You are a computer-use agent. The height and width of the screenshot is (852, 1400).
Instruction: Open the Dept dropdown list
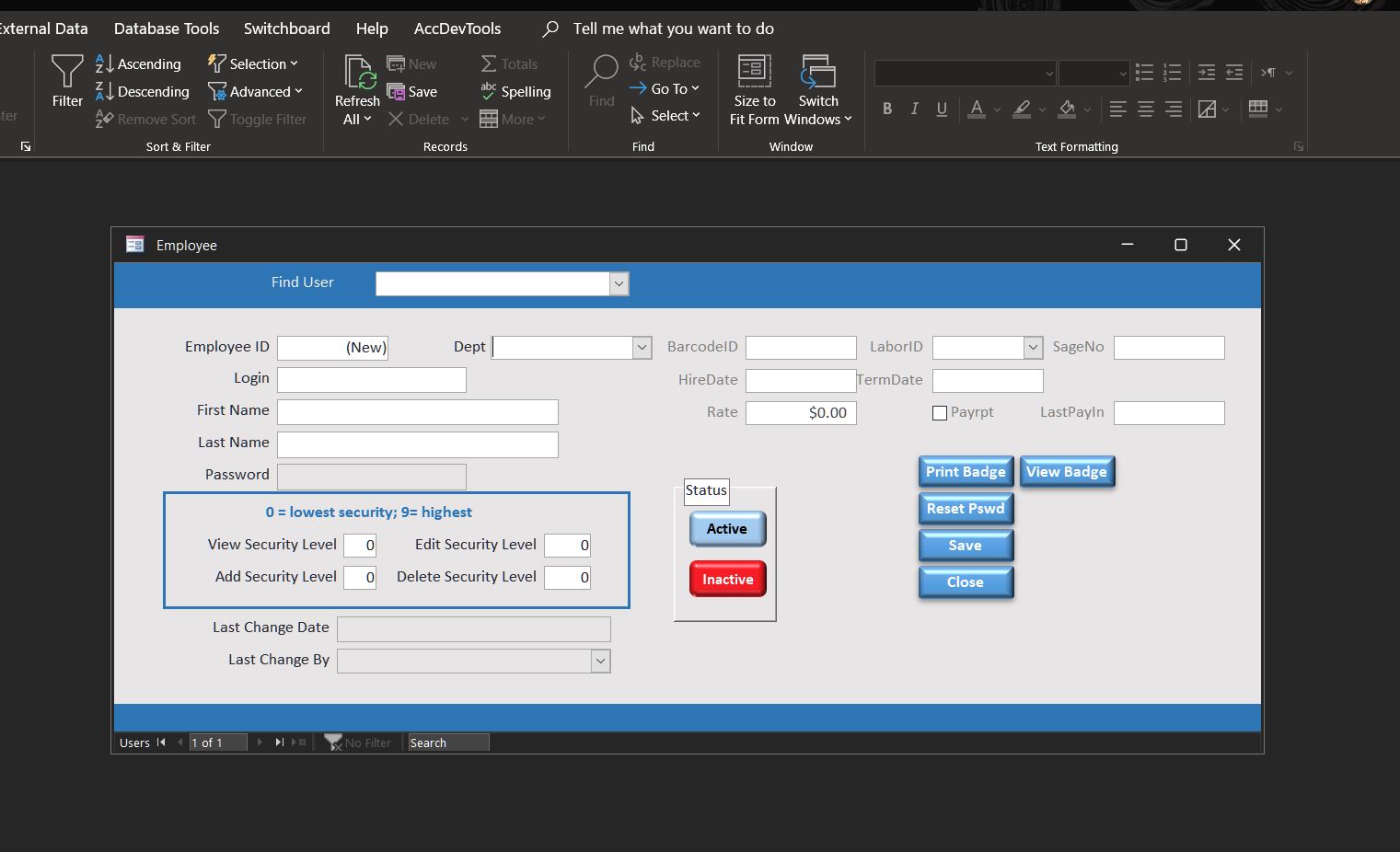(x=642, y=348)
